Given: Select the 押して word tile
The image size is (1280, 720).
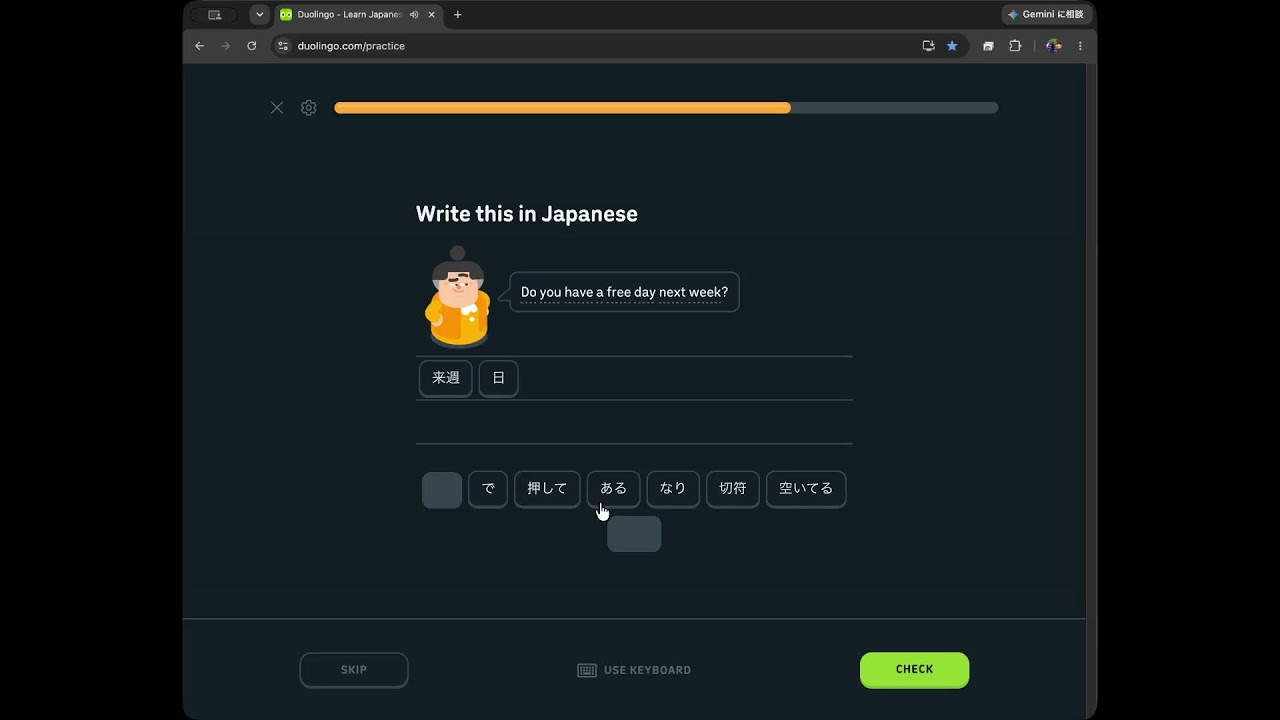Looking at the screenshot, I should [x=547, y=489].
